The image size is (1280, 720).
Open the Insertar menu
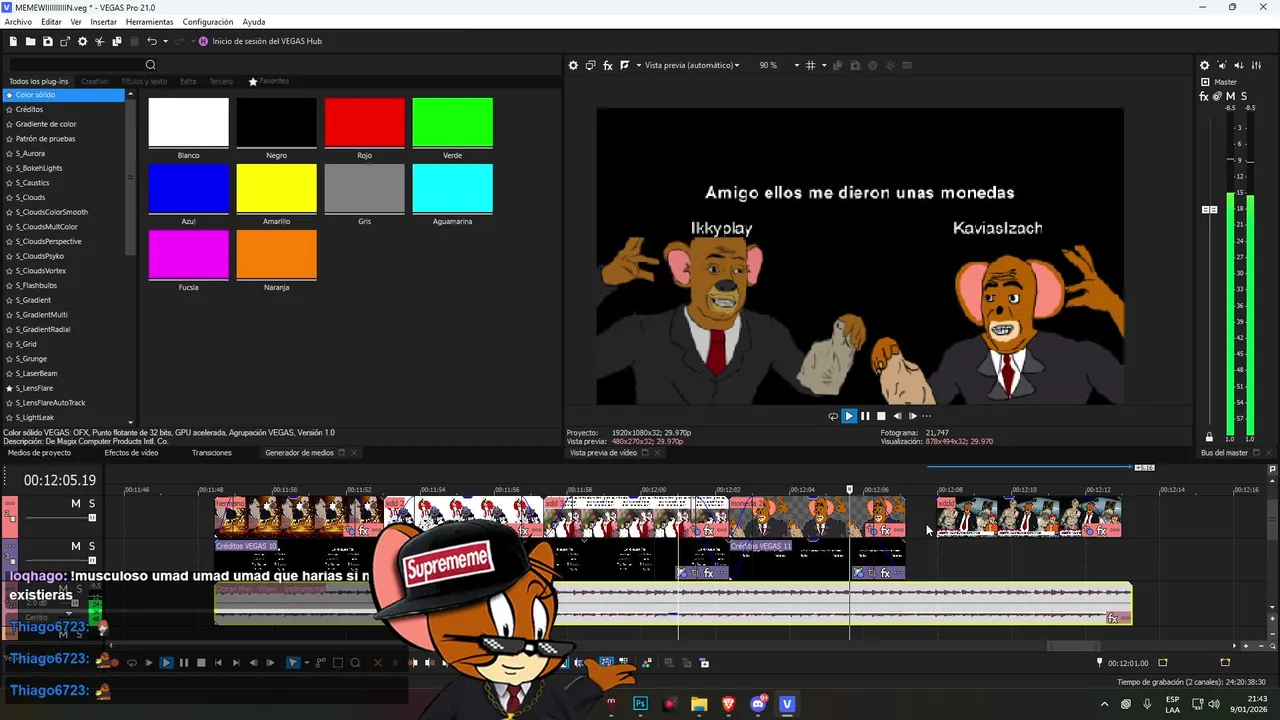point(103,22)
